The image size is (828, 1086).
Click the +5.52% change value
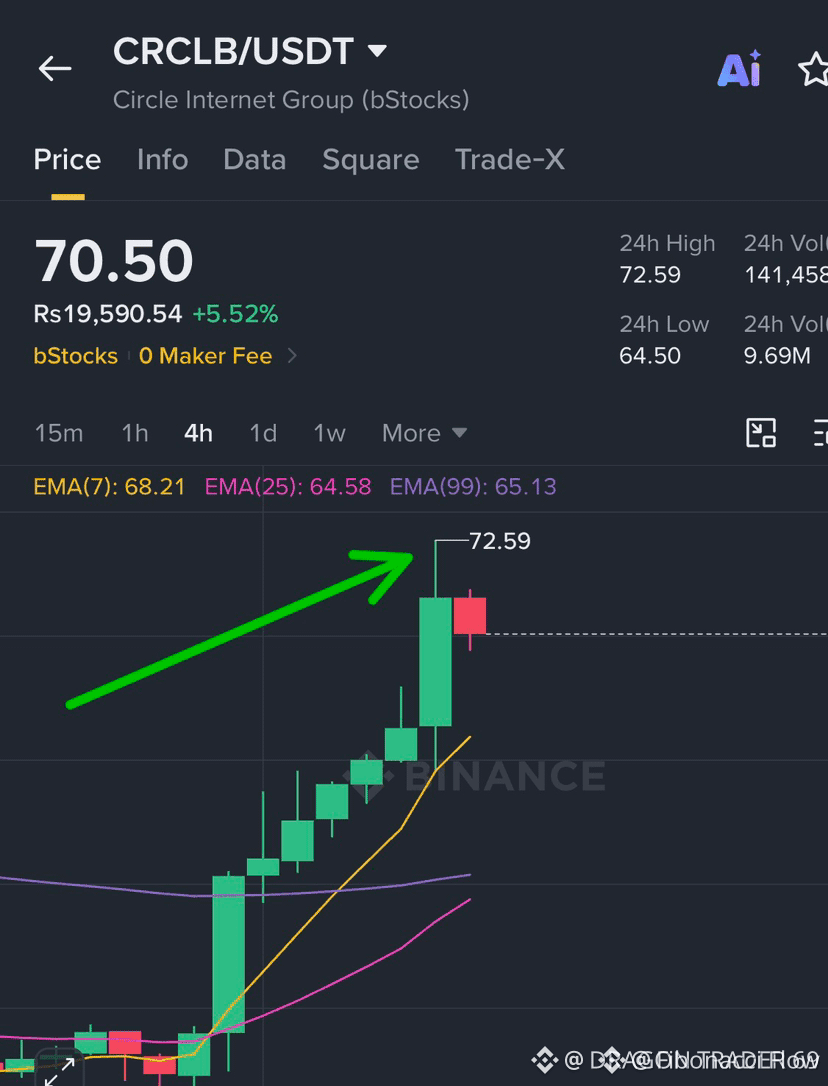click(235, 314)
